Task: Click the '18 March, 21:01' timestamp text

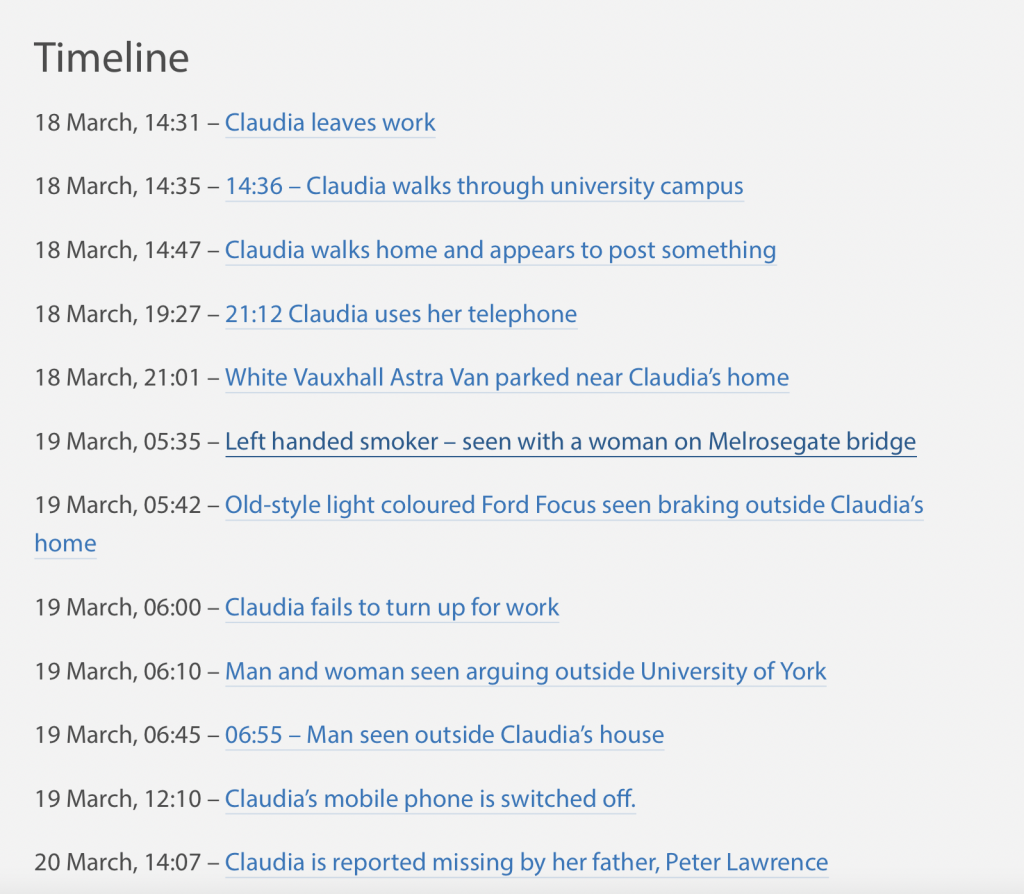Action: (x=118, y=378)
